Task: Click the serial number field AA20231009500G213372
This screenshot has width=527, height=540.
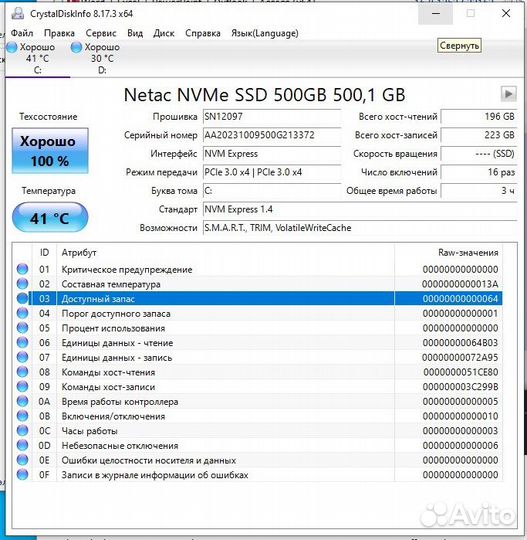Action: pos(272,135)
